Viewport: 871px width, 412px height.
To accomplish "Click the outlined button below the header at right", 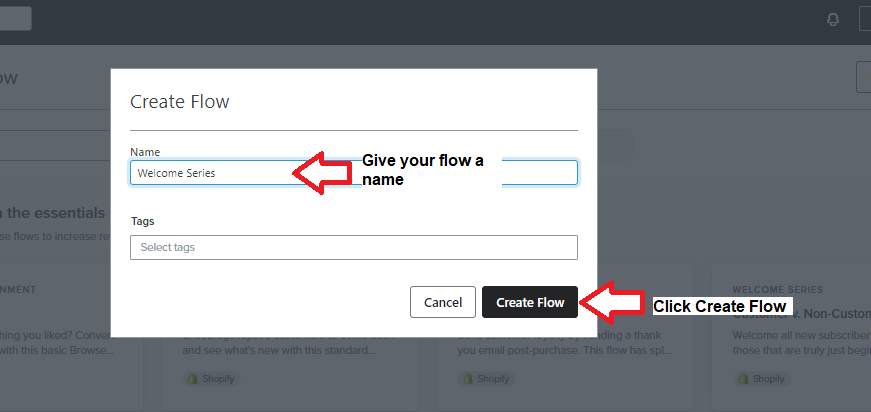I will (864, 78).
